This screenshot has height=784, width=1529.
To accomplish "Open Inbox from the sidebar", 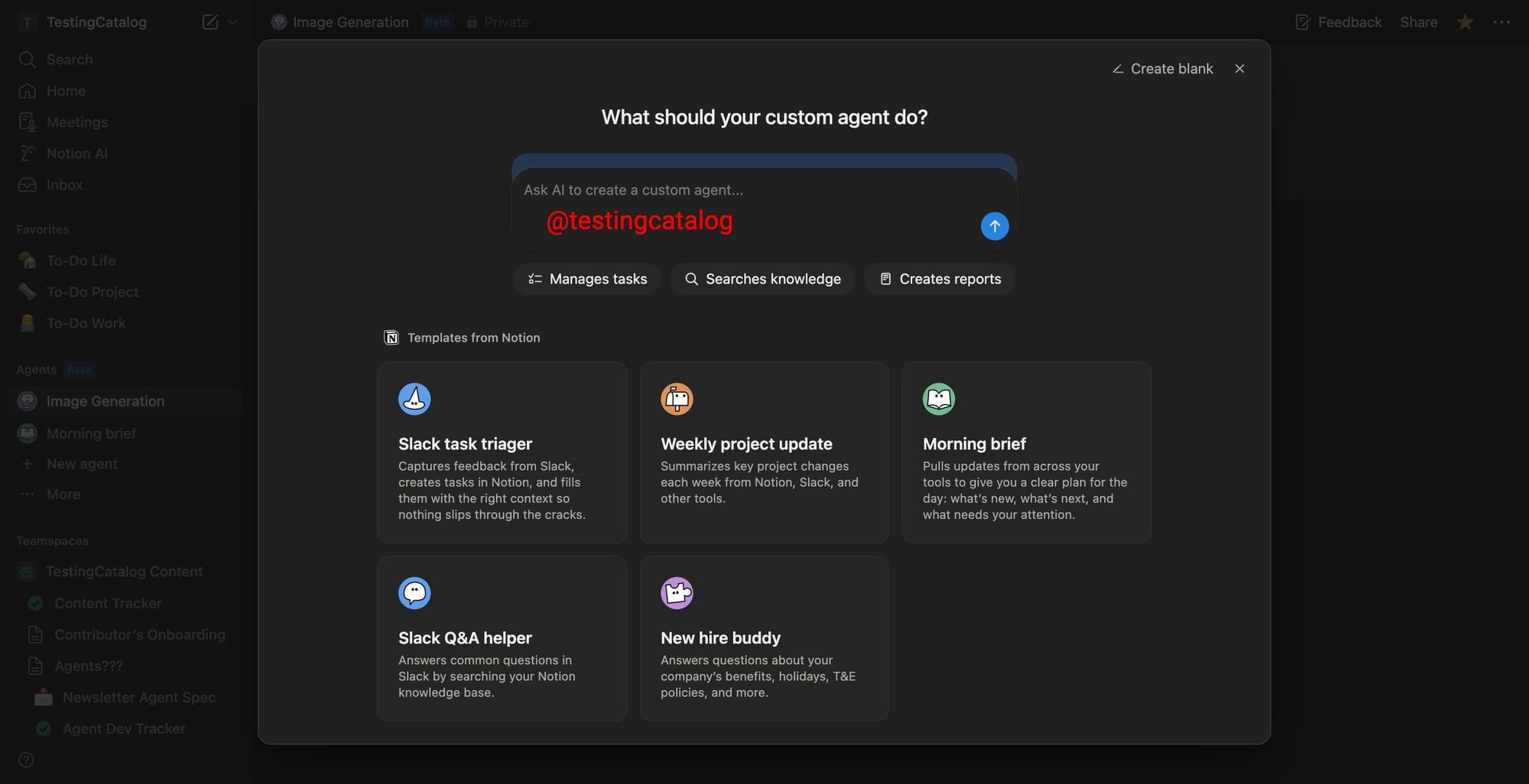I will 64,184.
